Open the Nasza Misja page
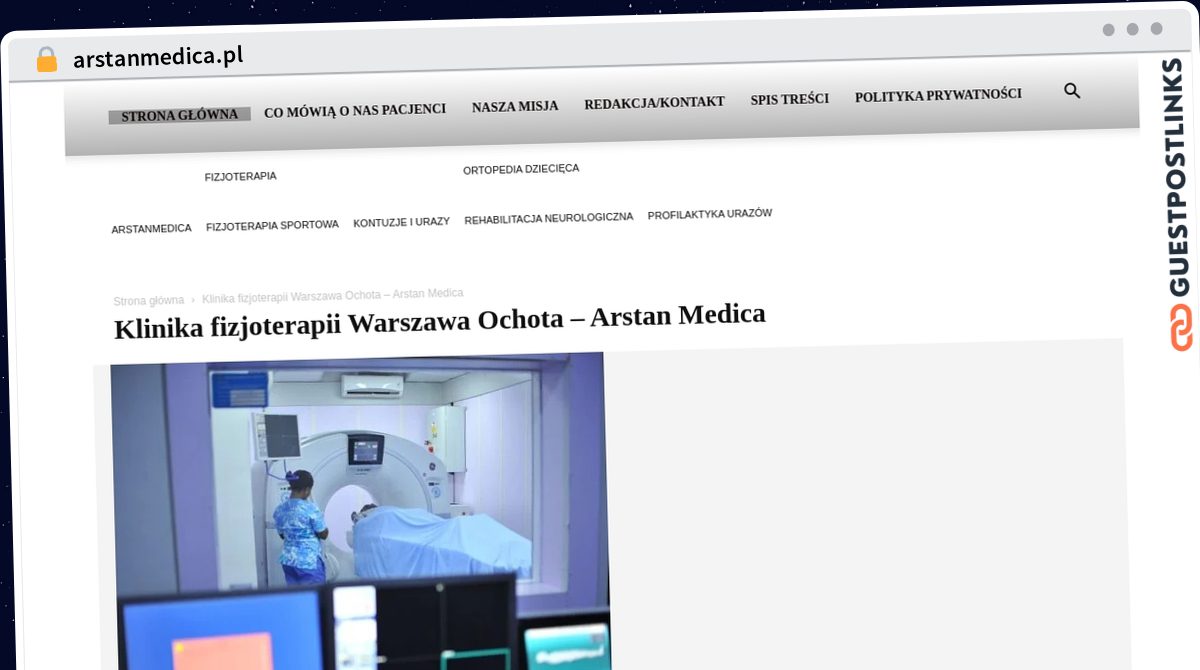This screenshot has height=670, width=1200. pos(515,106)
